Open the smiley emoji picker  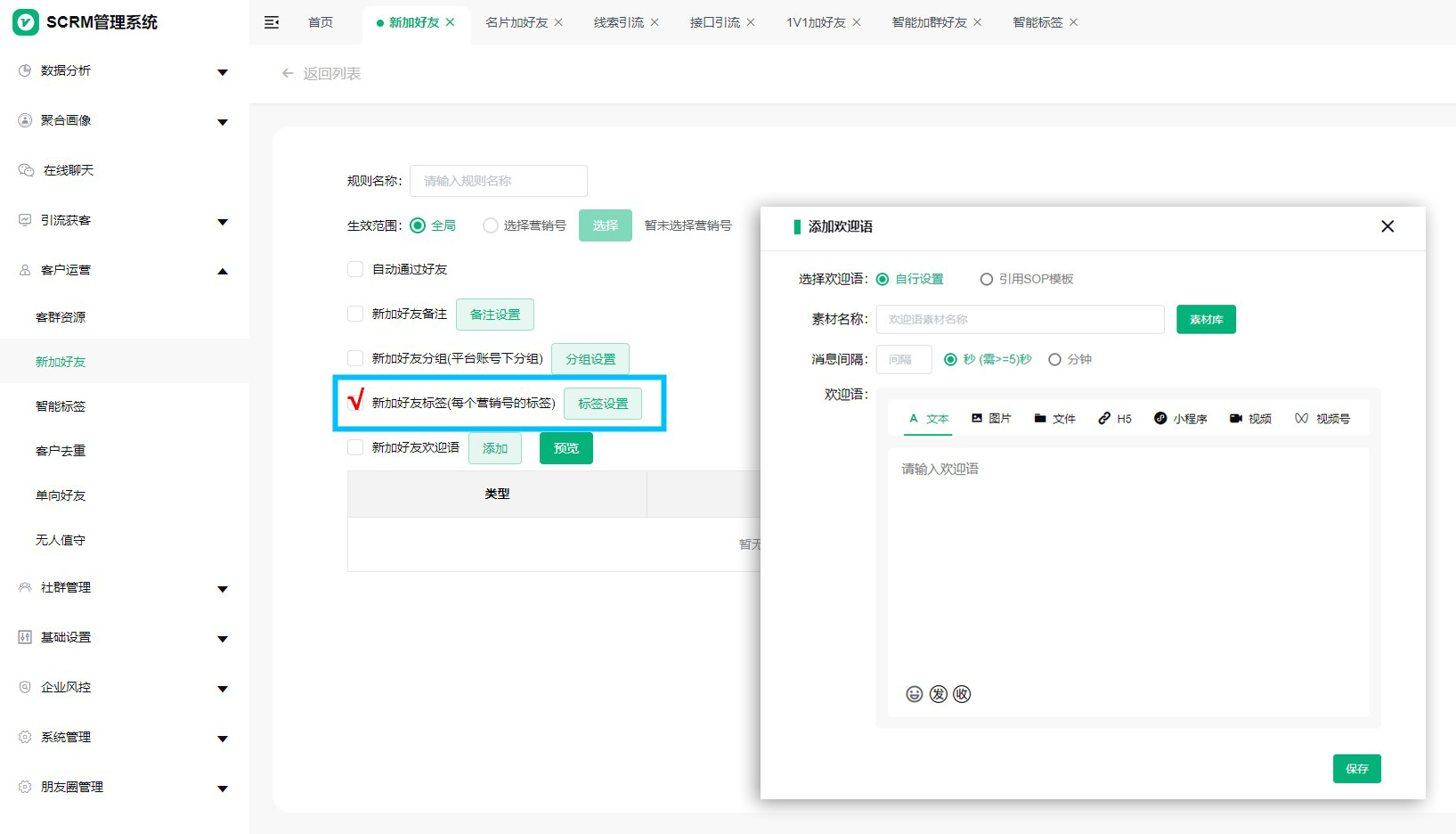click(914, 694)
